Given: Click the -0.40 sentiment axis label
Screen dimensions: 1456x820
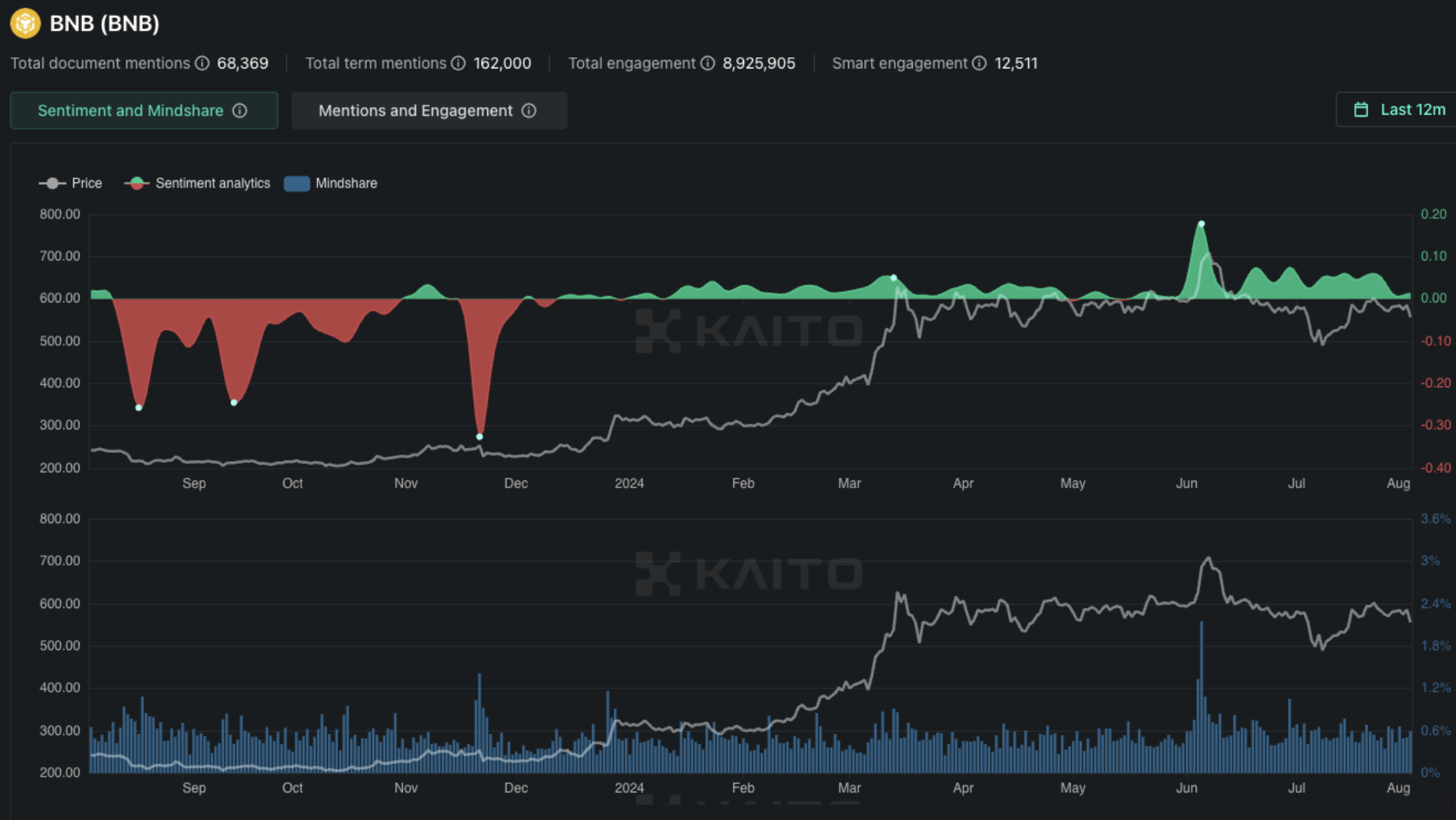Looking at the screenshot, I should [x=1436, y=468].
